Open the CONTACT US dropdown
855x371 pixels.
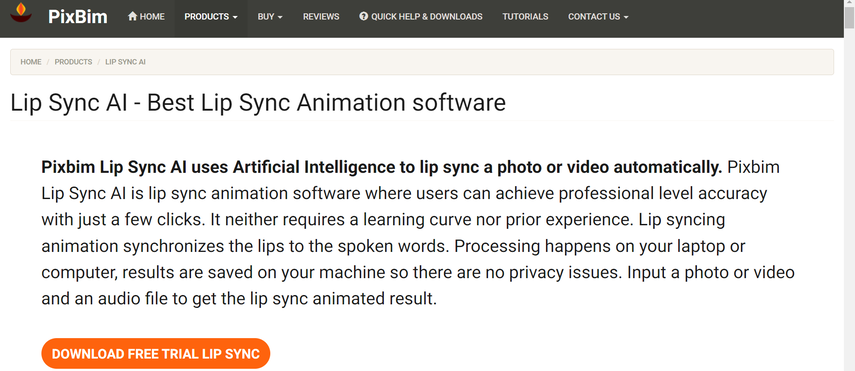point(598,16)
